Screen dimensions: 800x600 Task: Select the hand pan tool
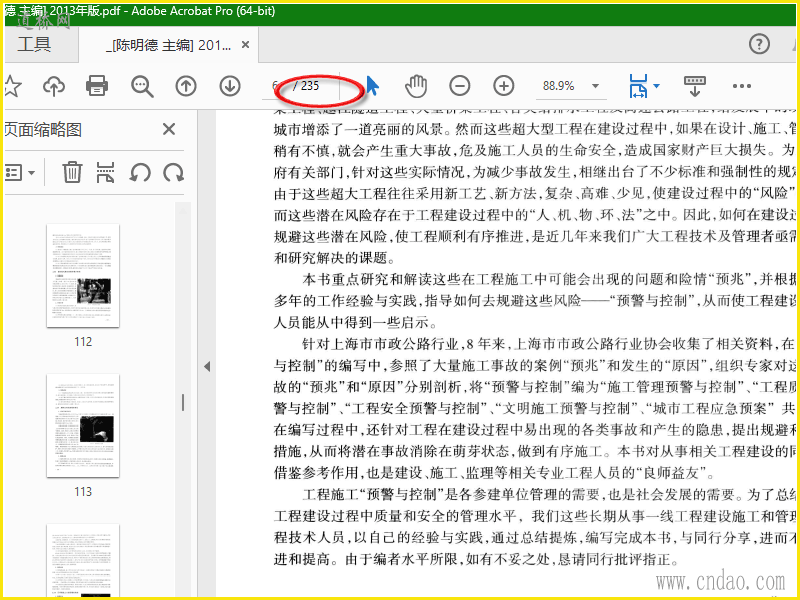tap(416, 86)
